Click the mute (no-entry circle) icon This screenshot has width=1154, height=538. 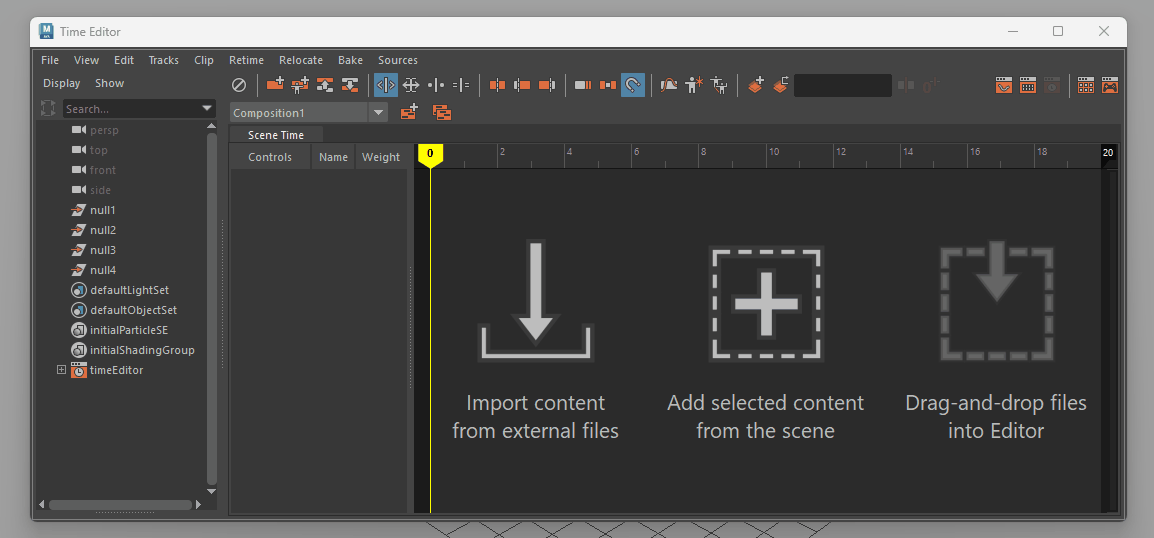[x=239, y=86]
